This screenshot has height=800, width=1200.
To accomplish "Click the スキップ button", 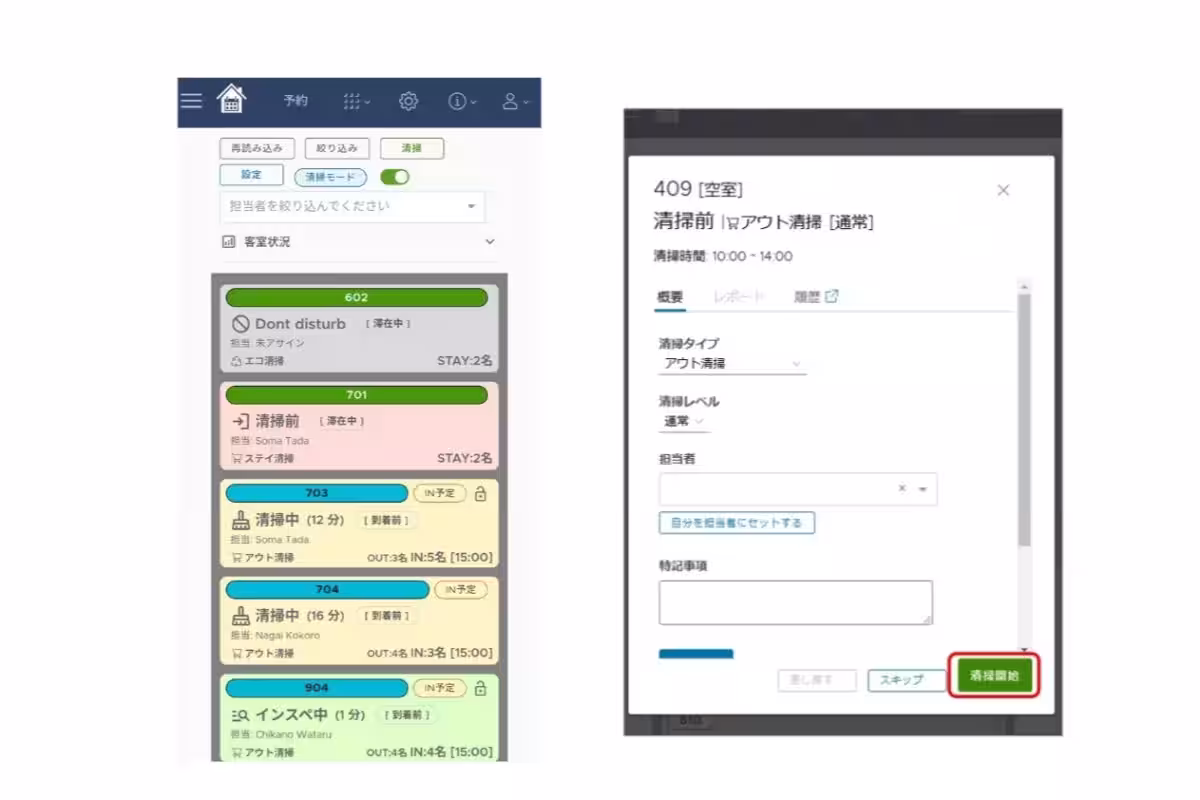I will click(904, 679).
